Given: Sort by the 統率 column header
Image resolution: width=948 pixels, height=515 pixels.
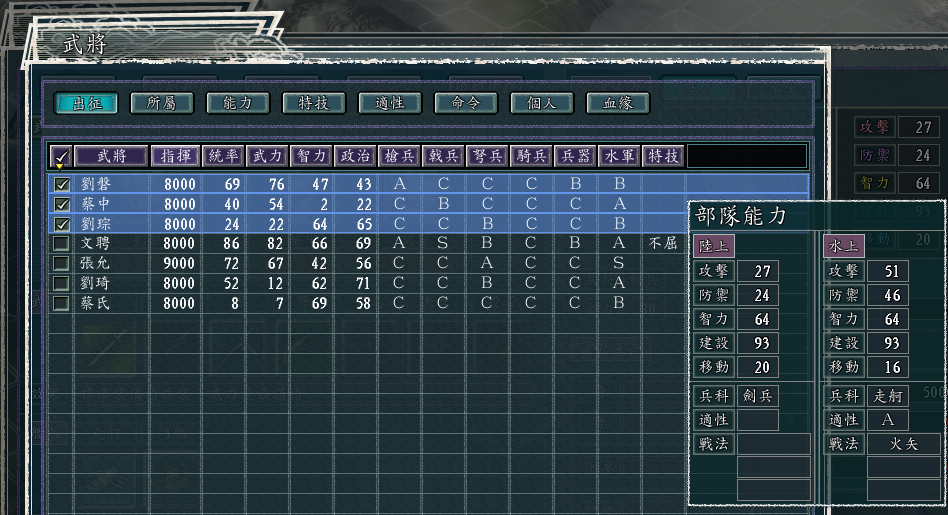Looking at the screenshot, I should [223, 156].
